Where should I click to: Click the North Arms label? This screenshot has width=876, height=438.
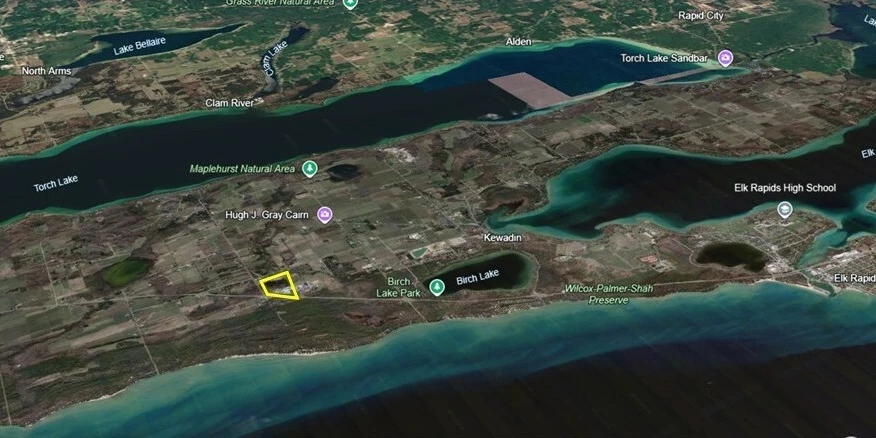point(46,71)
